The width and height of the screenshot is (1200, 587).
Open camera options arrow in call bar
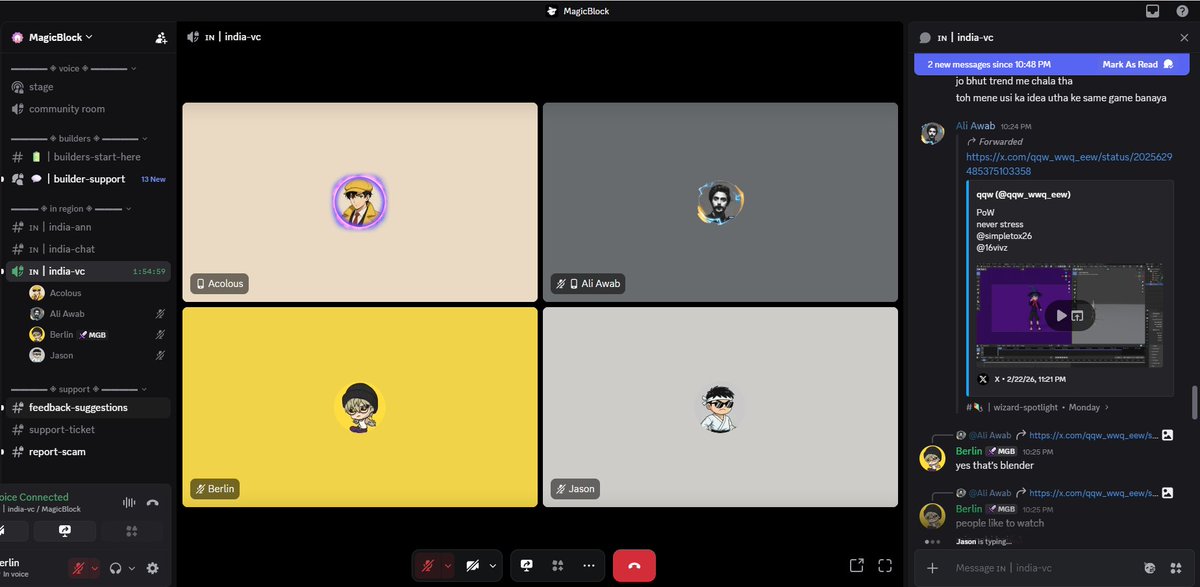coord(493,565)
